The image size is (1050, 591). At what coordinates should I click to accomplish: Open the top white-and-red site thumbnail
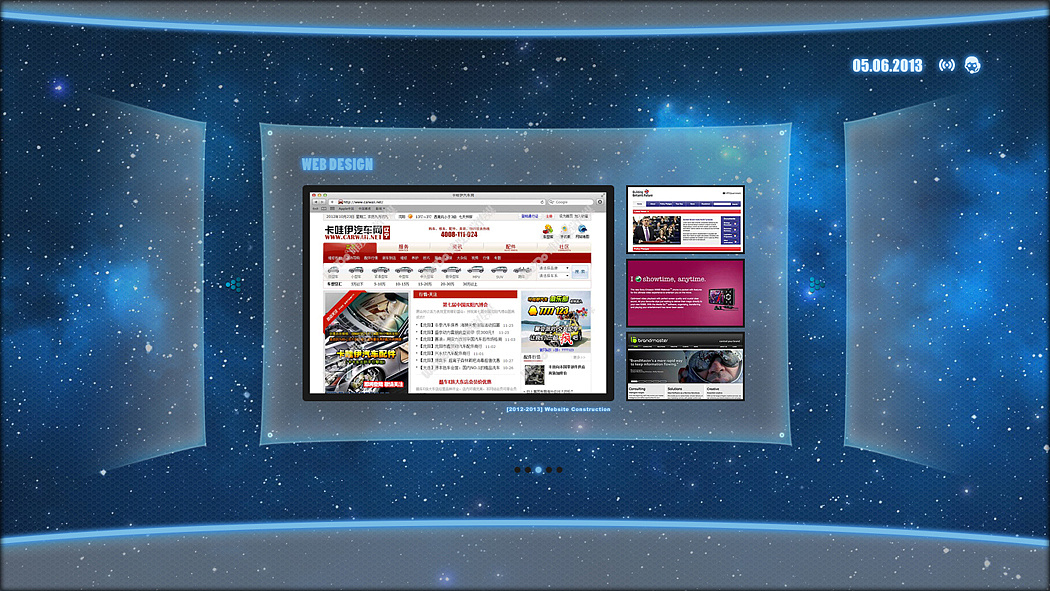(685, 220)
